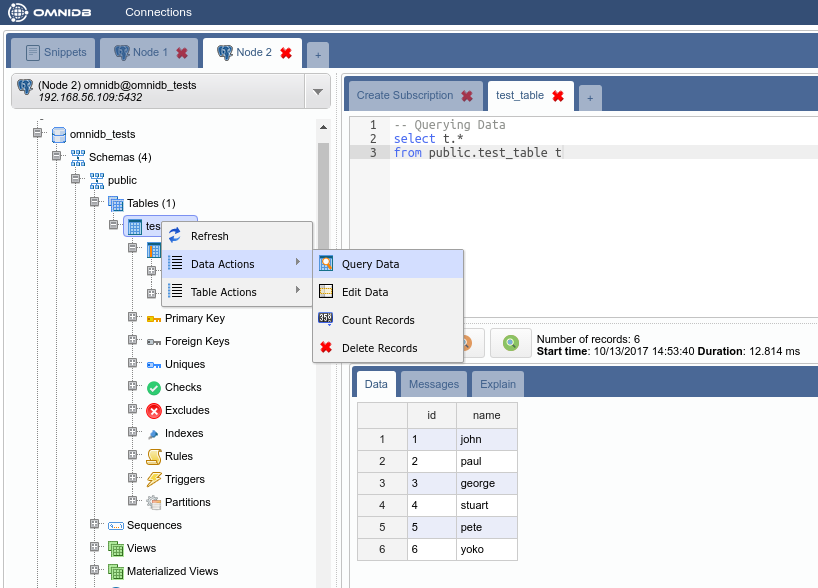The width and height of the screenshot is (818, 588).
Task: Open Connections in the top bar
Action: pos(158,12)
